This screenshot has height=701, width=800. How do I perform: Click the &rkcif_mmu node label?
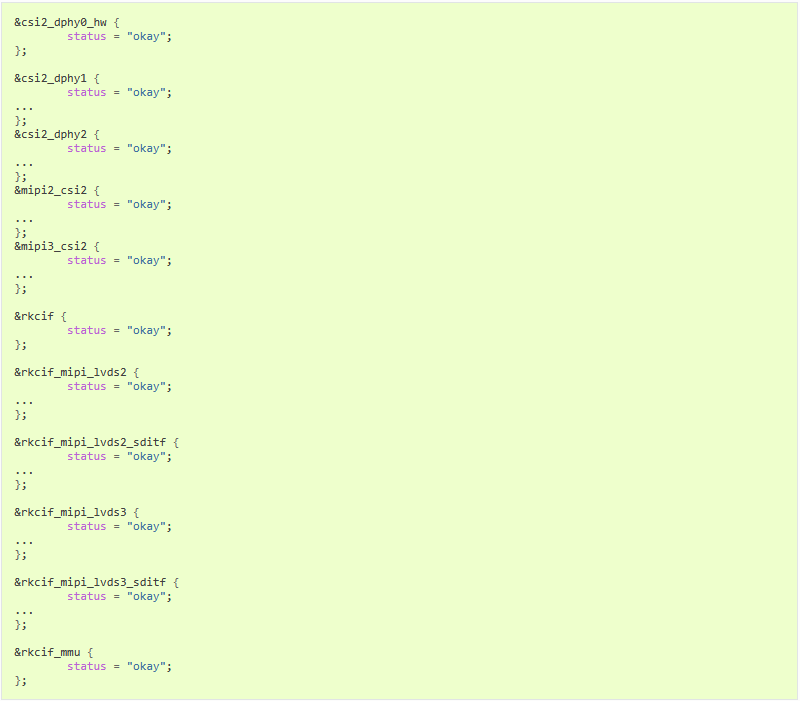click(x=47, y=652)
